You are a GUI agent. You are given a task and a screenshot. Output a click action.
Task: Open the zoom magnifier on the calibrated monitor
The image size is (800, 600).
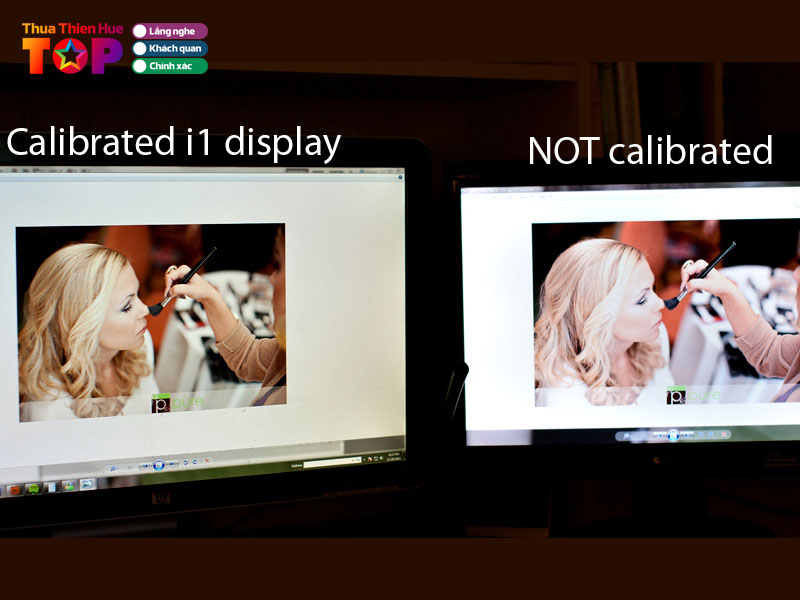point(114,468)
